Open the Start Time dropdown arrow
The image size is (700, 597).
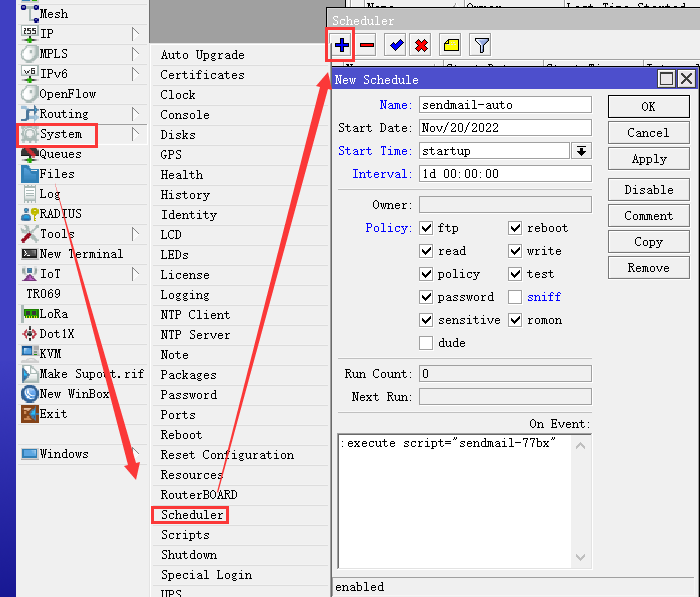pyautogui.click(x=581, y=151)
